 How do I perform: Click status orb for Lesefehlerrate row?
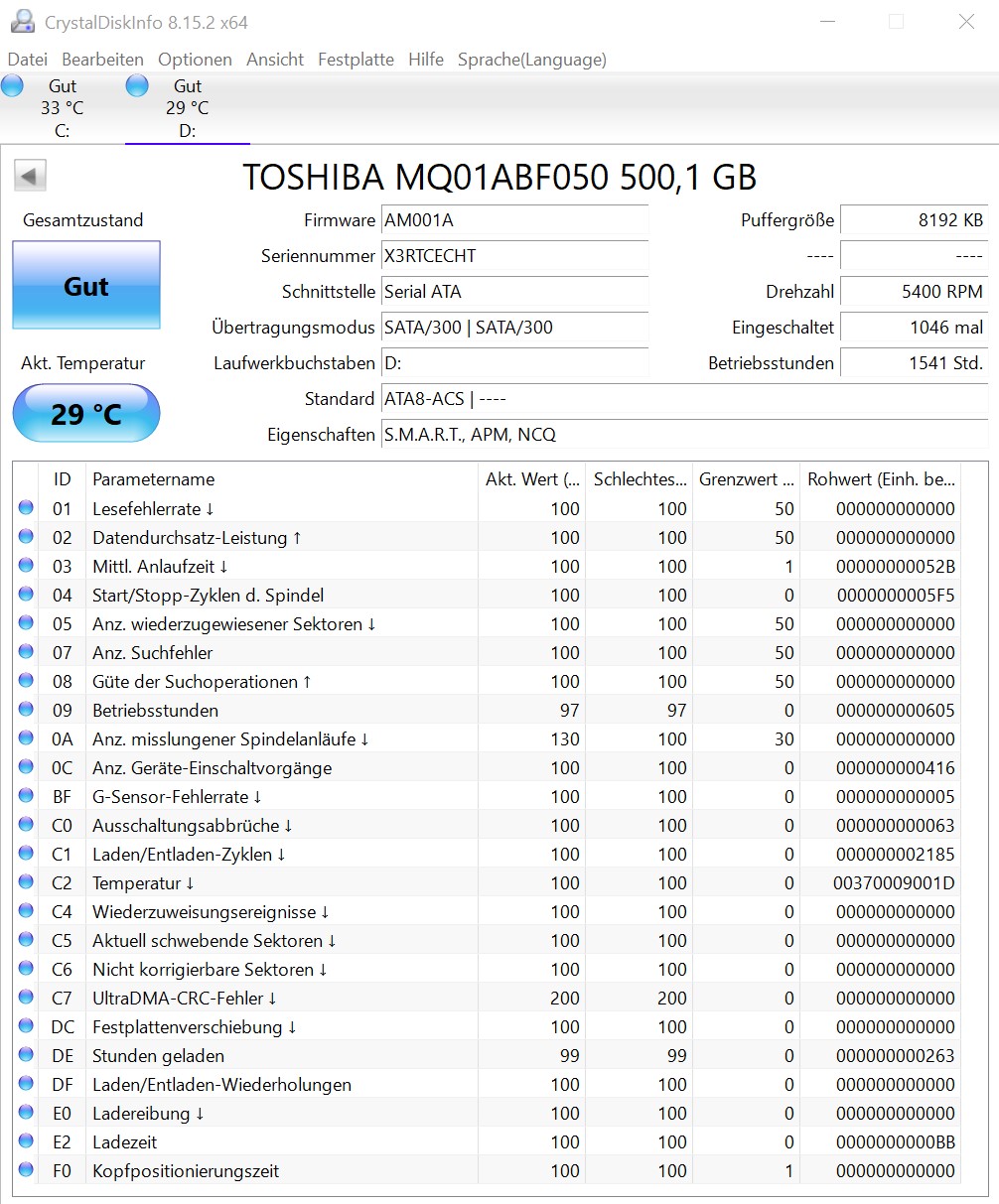pos(26,509)
